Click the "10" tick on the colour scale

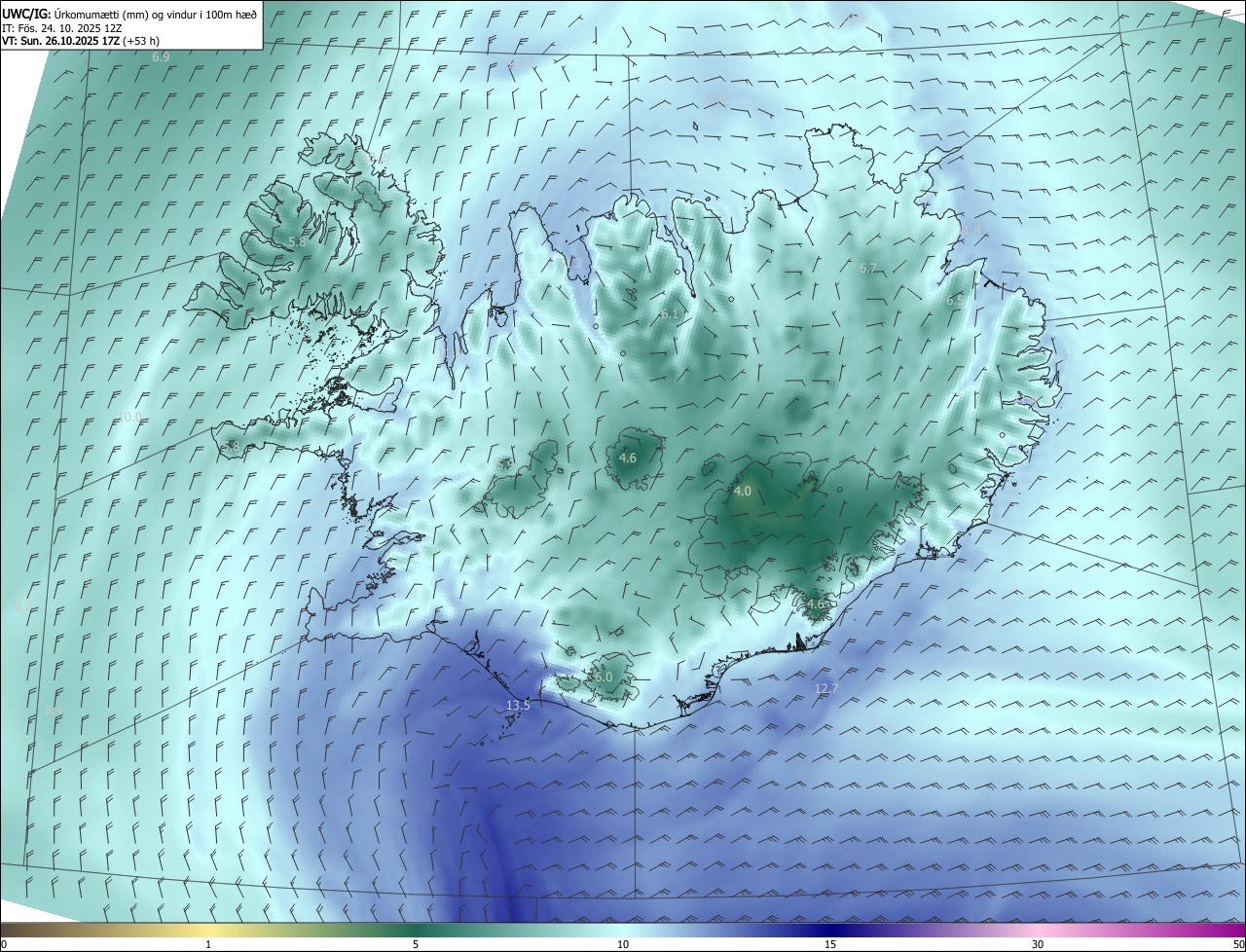(623, 944)
